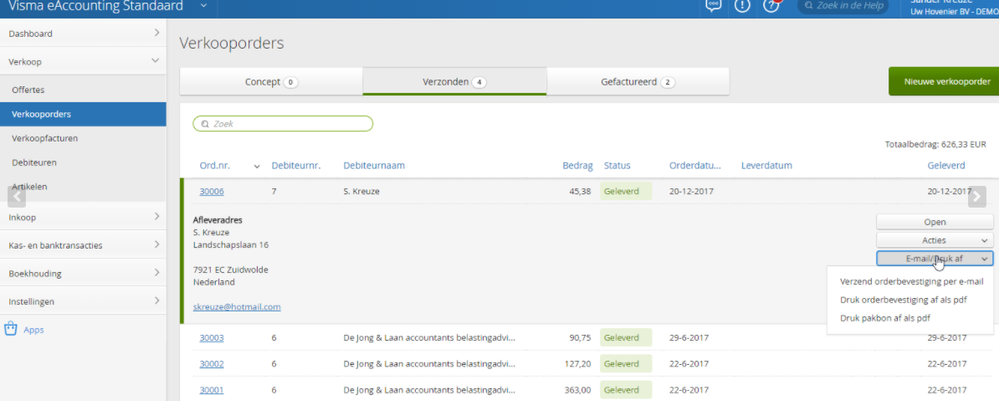Open order number 30006 link
This screenshot has height=401, width=999.
[x=212, y=191]
